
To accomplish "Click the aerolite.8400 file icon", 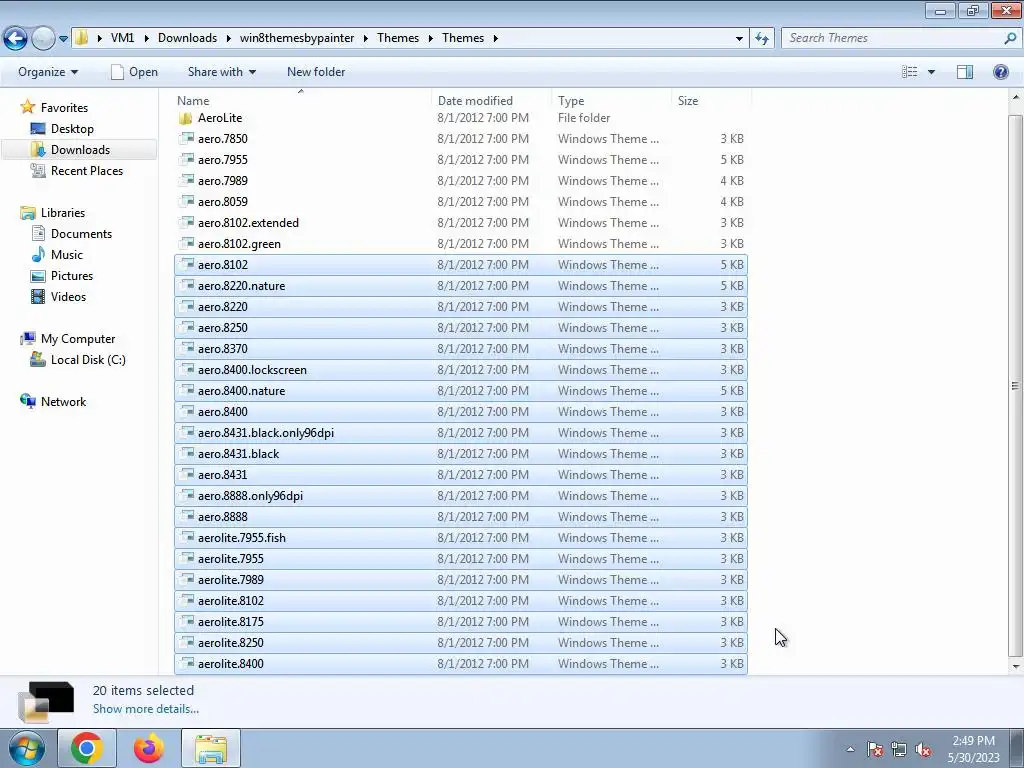I will tap(186, 664).
